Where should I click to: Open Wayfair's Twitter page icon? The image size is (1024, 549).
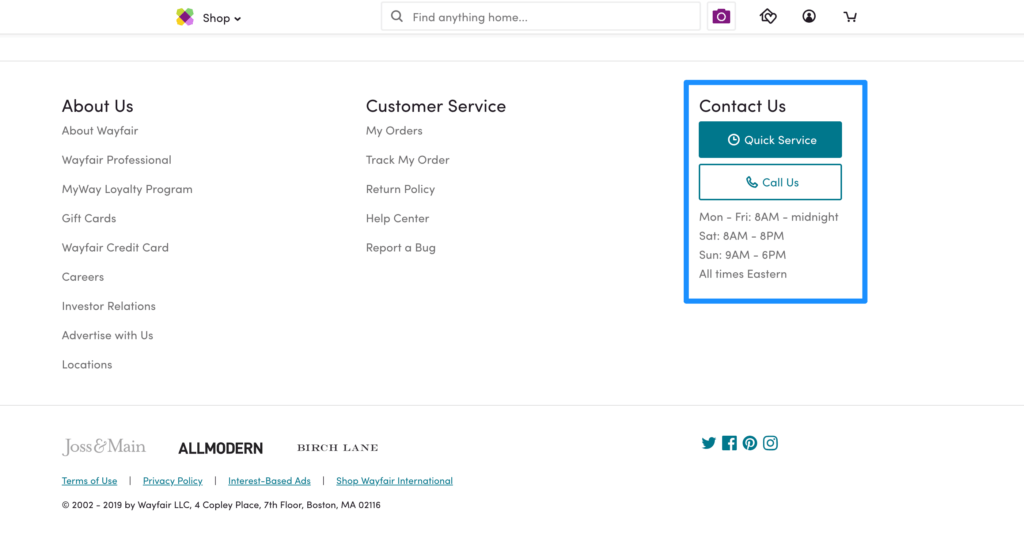click(x=709, y=443)
